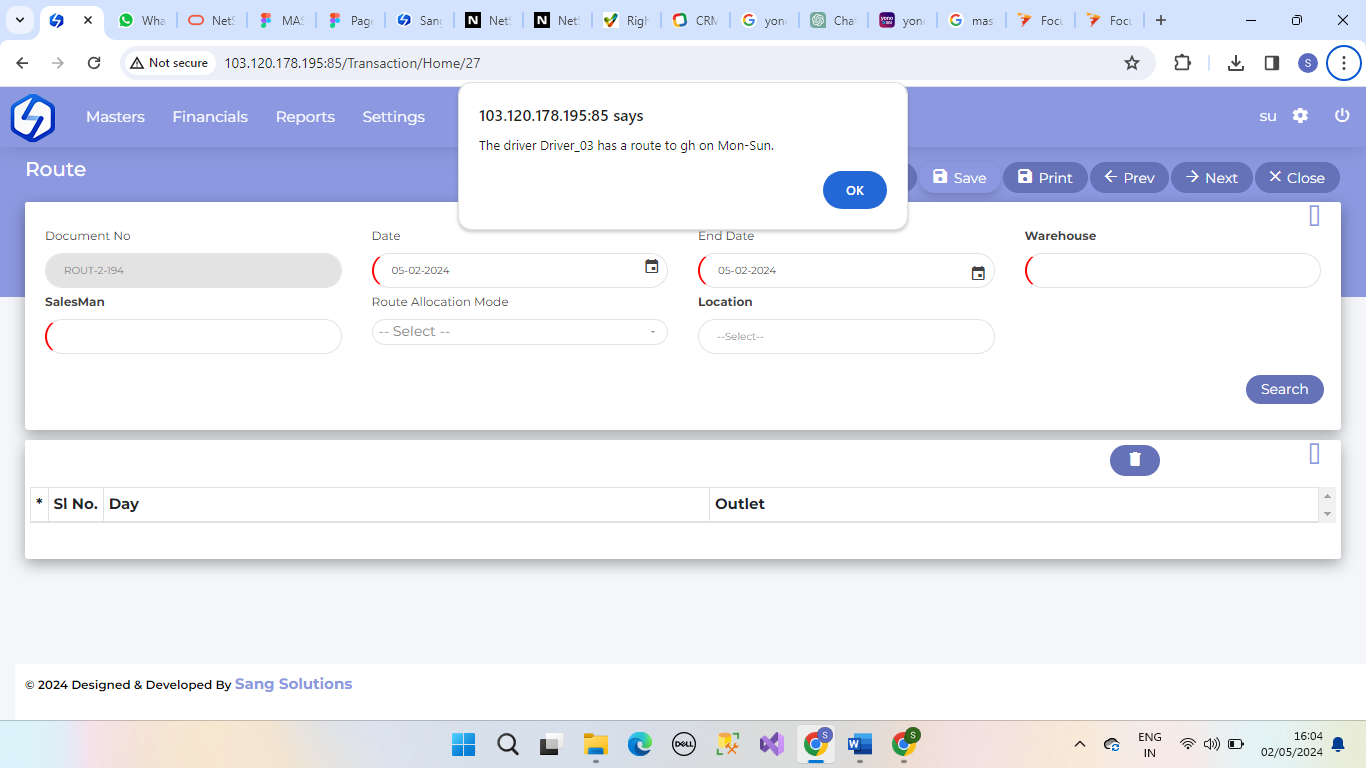Bookmark this page with the star icon
This screenshot has height=768, width=1366.
click(x=1132, y=63)
